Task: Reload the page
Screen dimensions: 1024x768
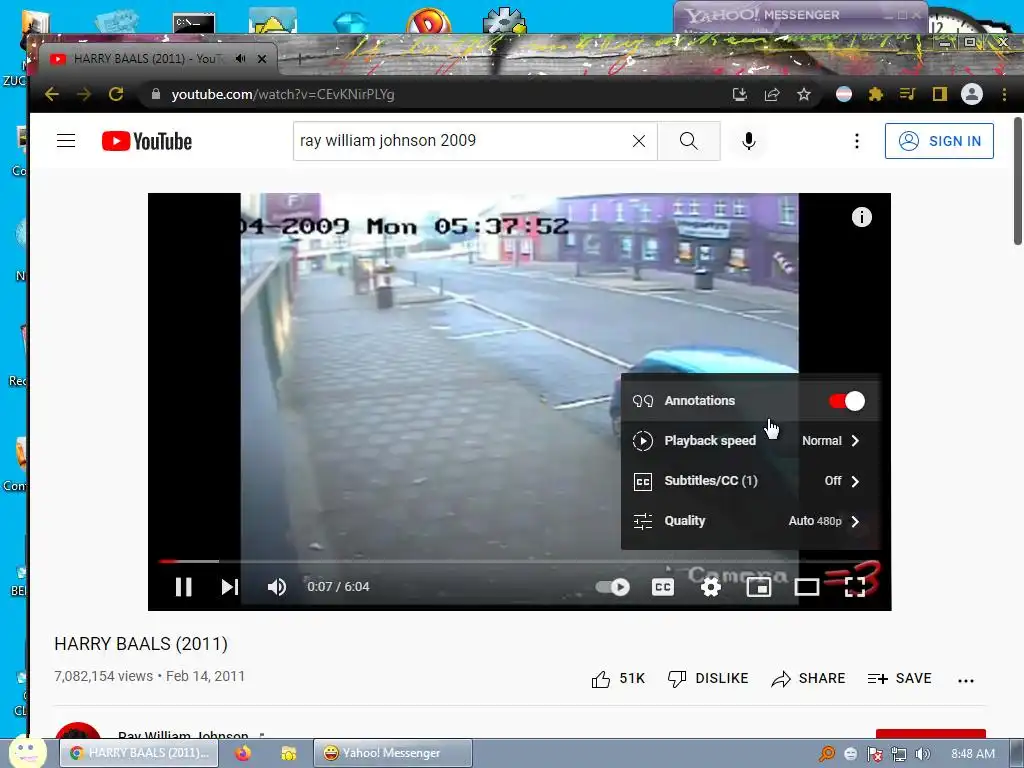Action: pos(116,94)
